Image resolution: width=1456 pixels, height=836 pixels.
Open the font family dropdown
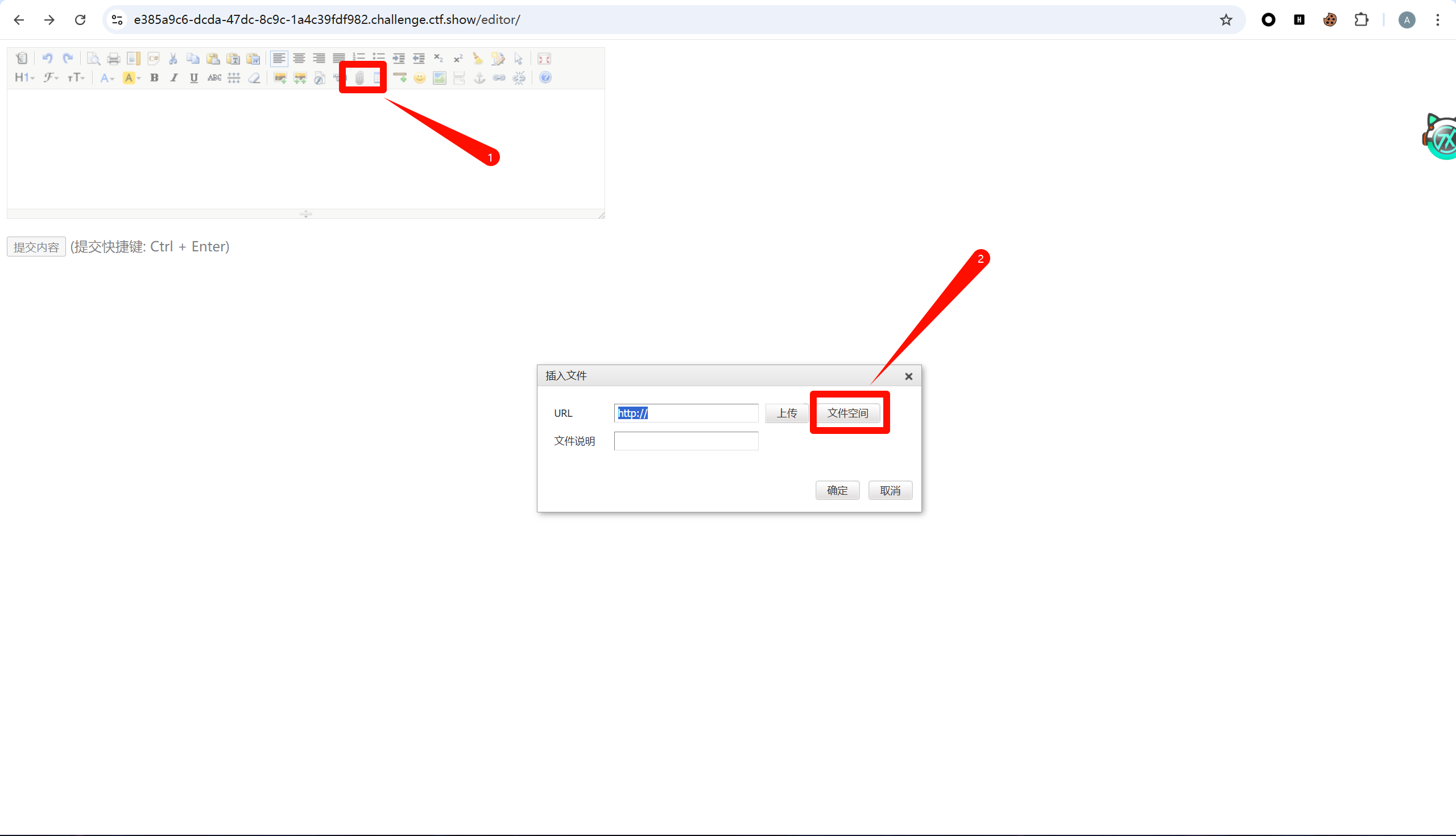[x=51, y=78]
